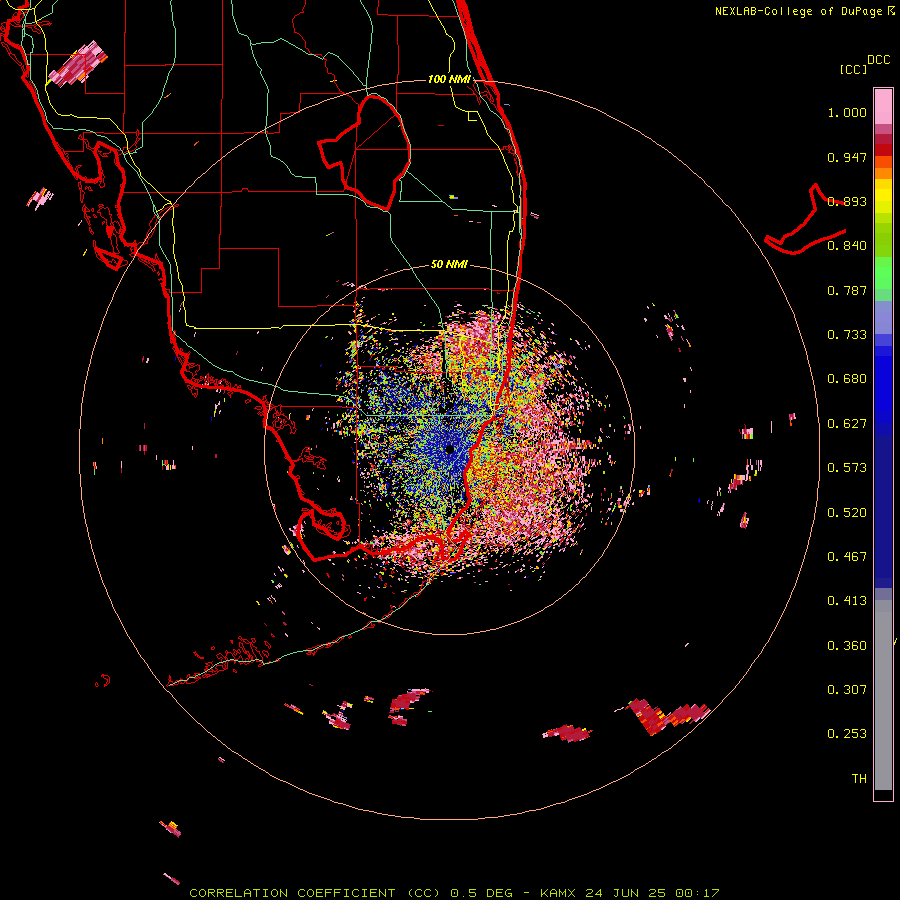Select the DCC label above color scale
Screen dimensions: 900x900
879,60
